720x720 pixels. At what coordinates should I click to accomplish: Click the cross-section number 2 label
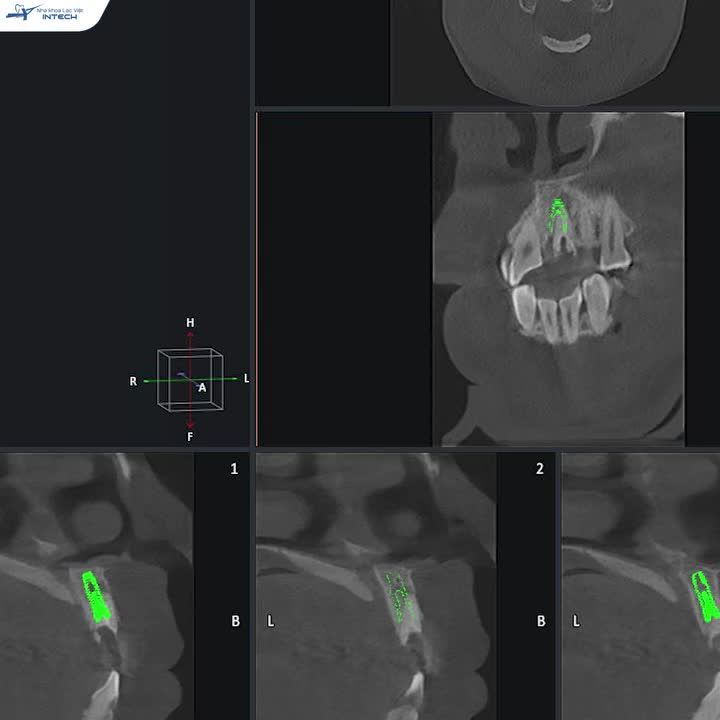click(540, 469)
